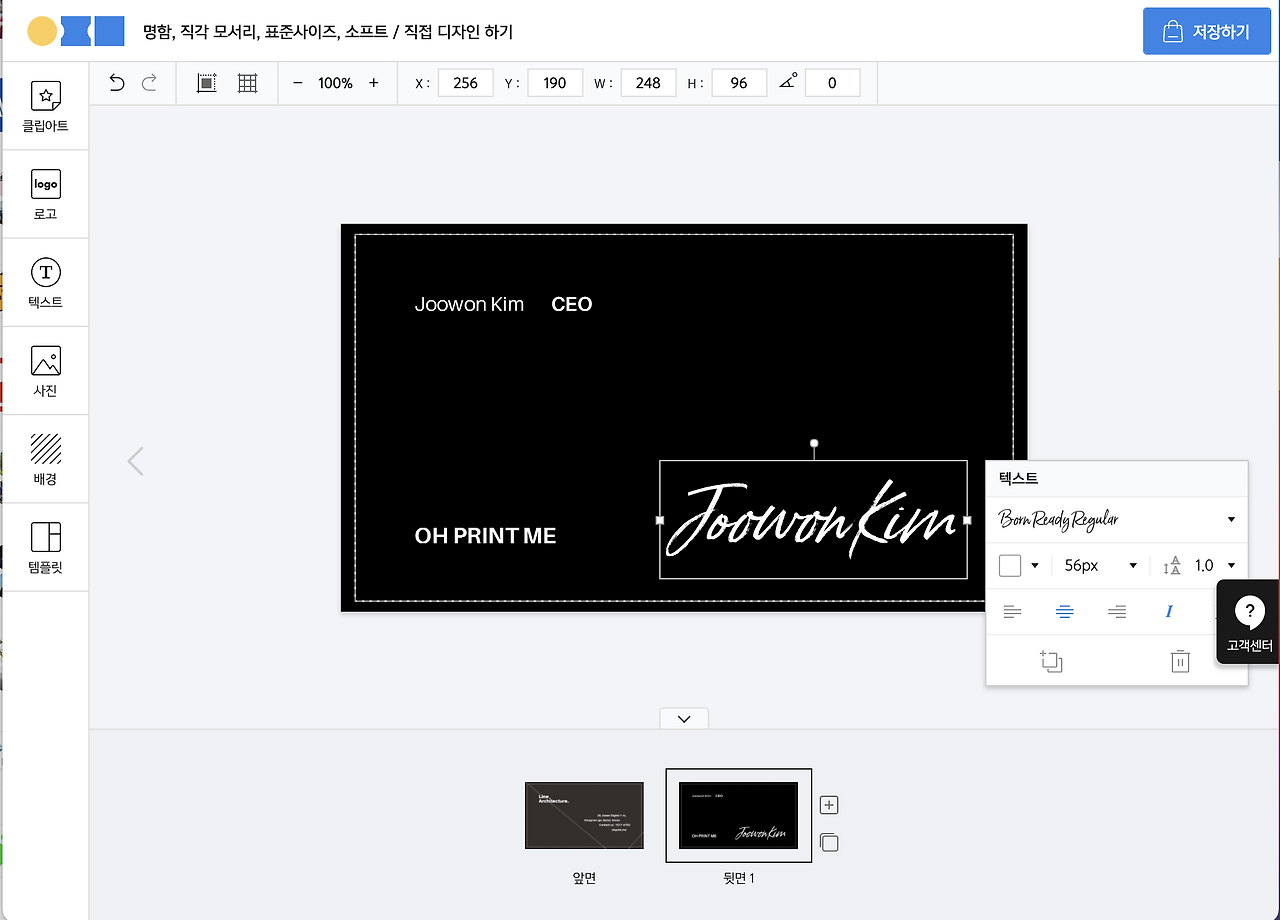The height and width of the screenshot is (920, 1280).
Task: Click the 텍스트 panel header label
Action: click(1019, 478)
